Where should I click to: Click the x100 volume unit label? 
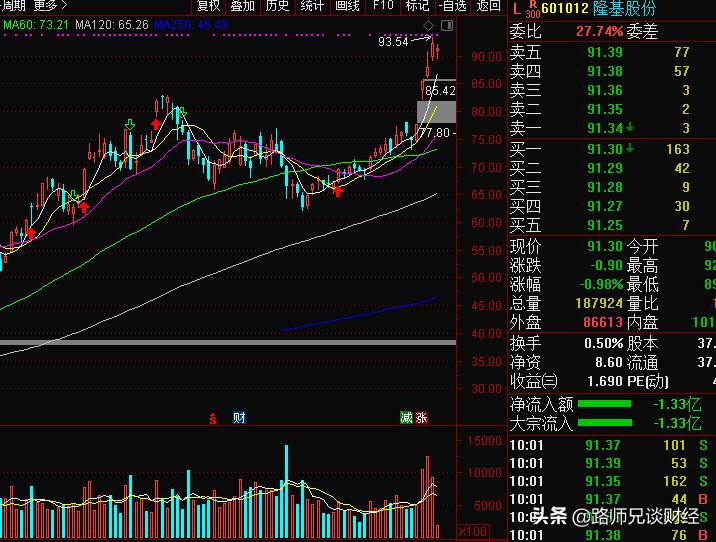[473, 531]
